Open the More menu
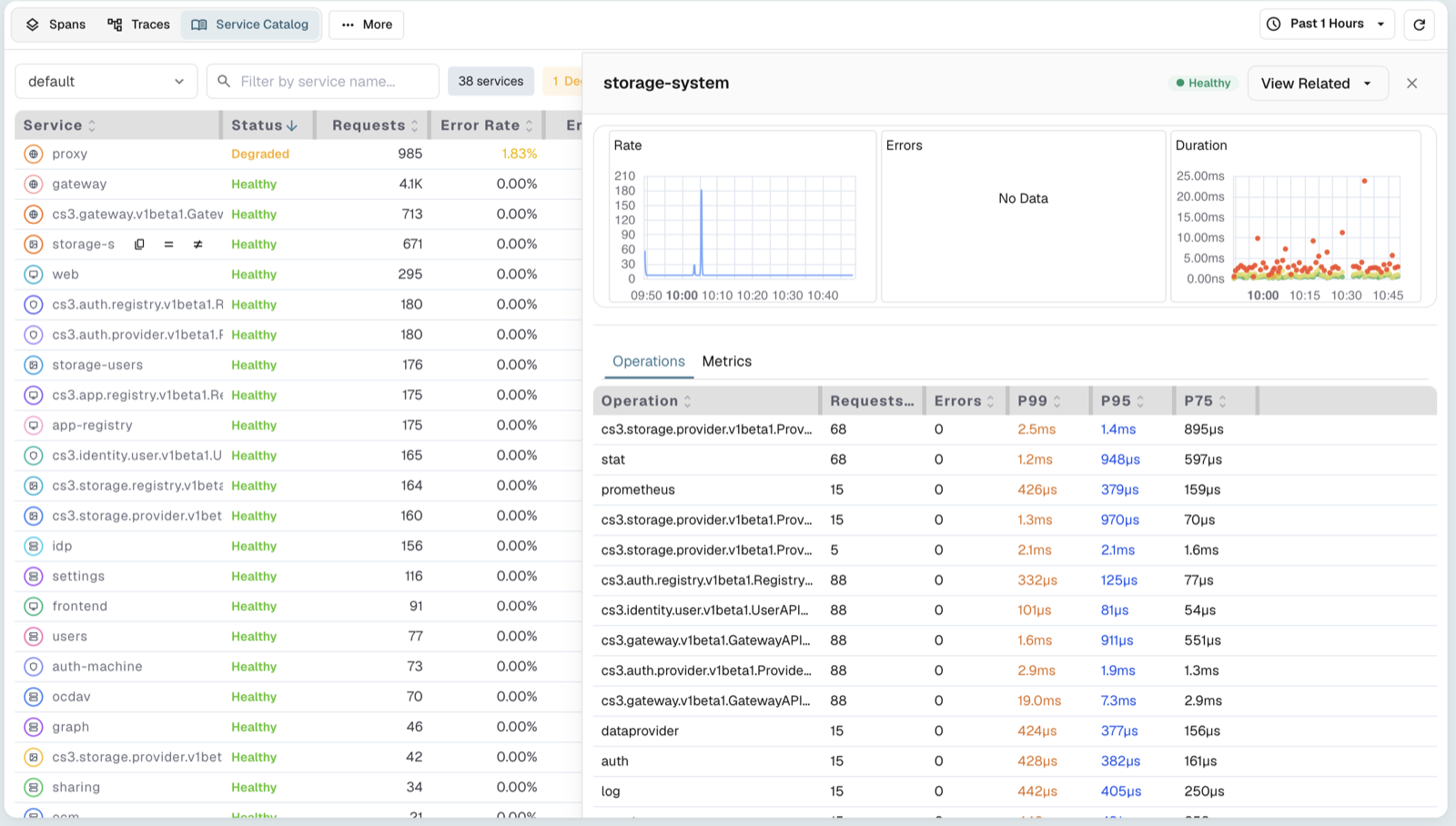 (367, 25)
